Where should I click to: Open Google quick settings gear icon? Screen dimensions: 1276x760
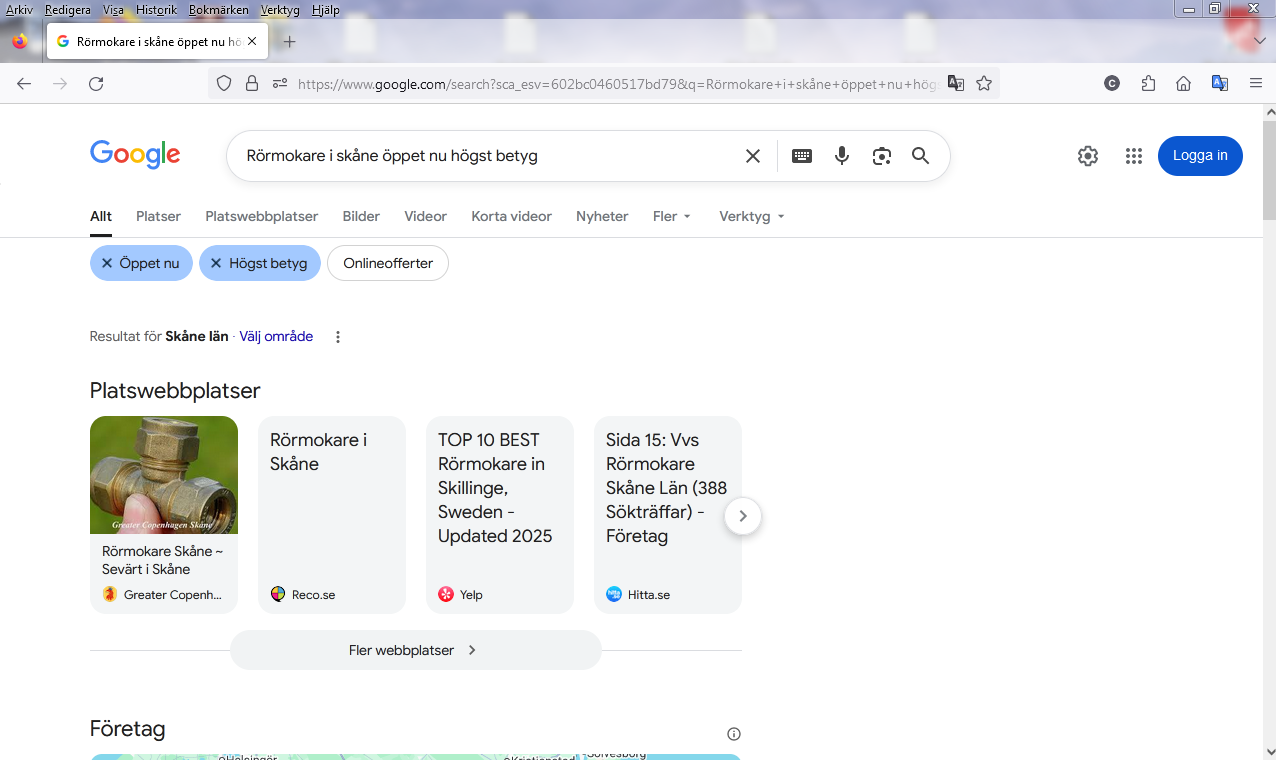click(1088, 156)
